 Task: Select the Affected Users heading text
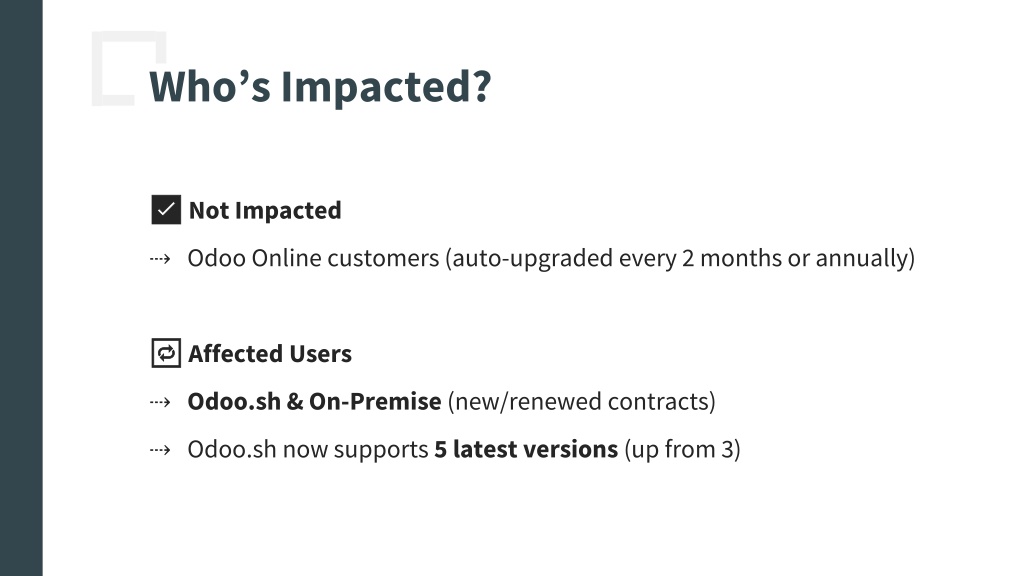(270, 353)
